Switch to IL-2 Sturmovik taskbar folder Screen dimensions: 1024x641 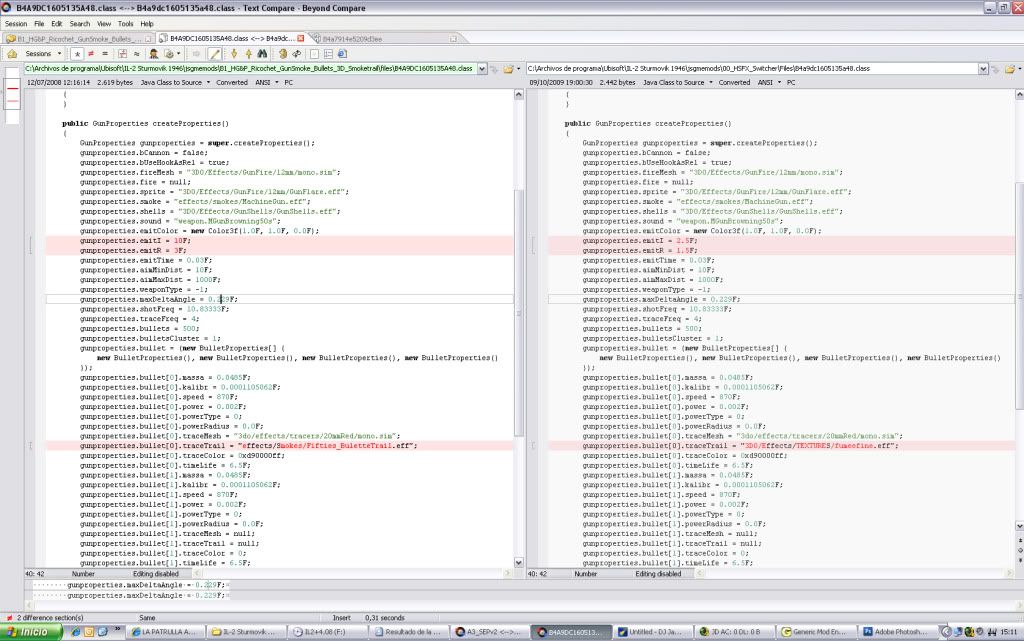[248, 632]
